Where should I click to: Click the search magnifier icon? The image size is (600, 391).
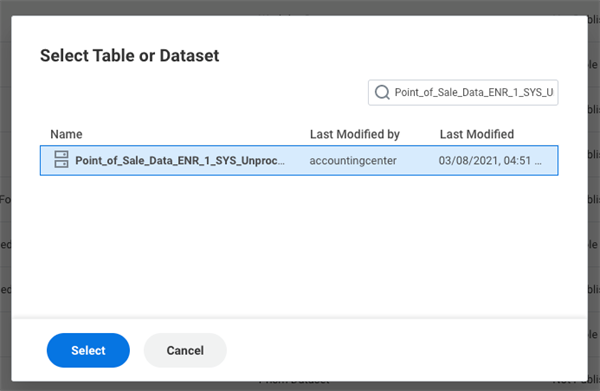pyautogui.click(x=382, y=93)
